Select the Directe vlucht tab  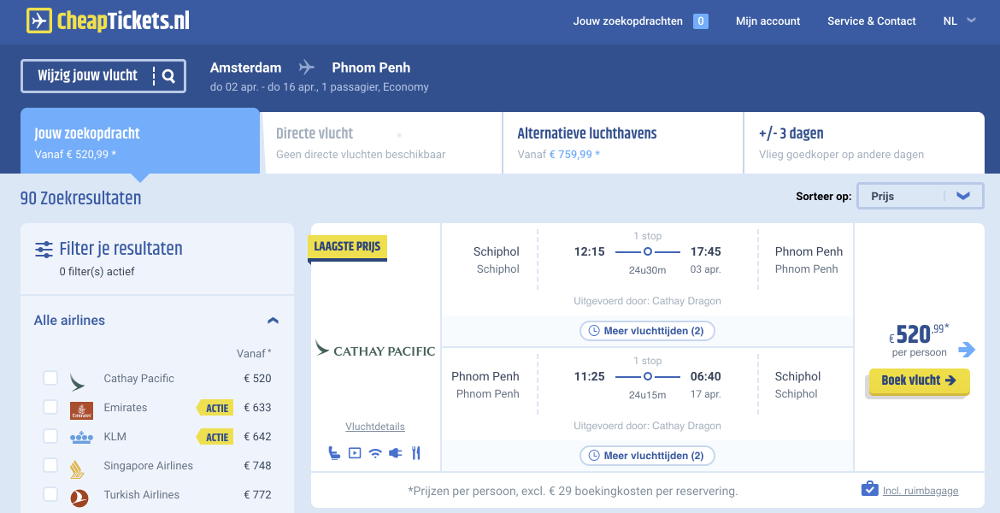[x=381, y=143]
